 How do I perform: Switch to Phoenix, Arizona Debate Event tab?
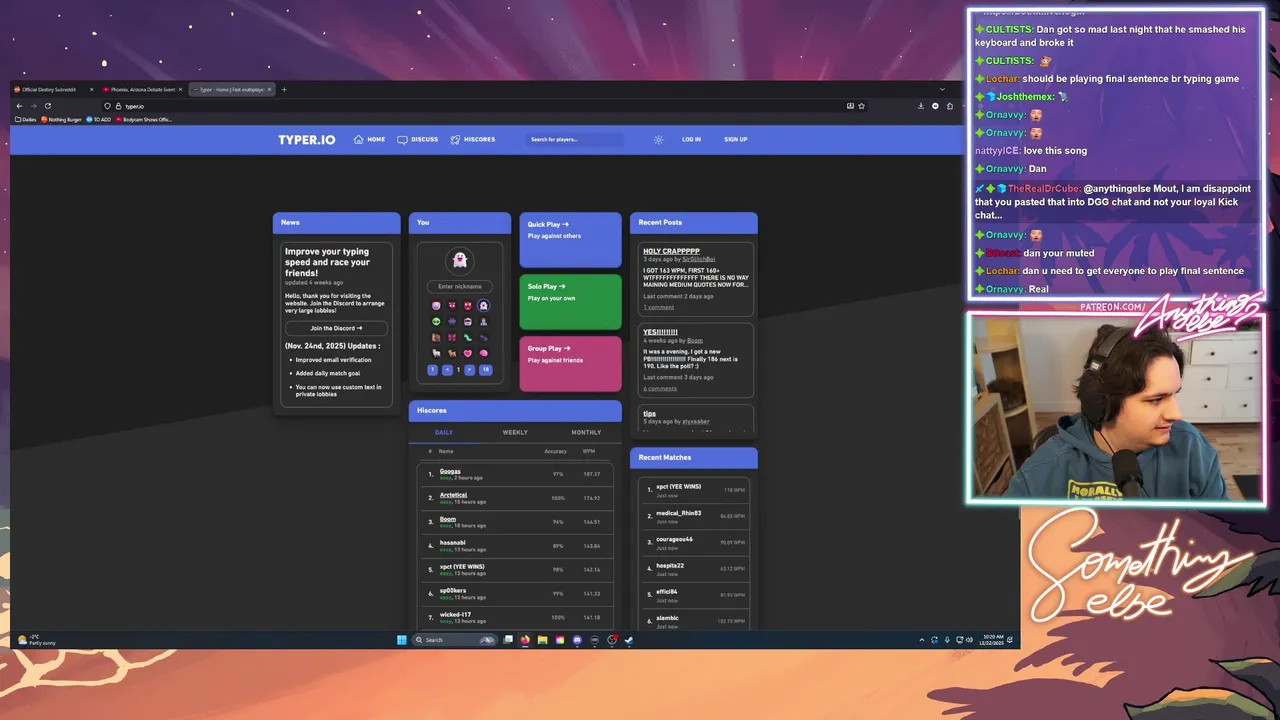pos(142,90)
